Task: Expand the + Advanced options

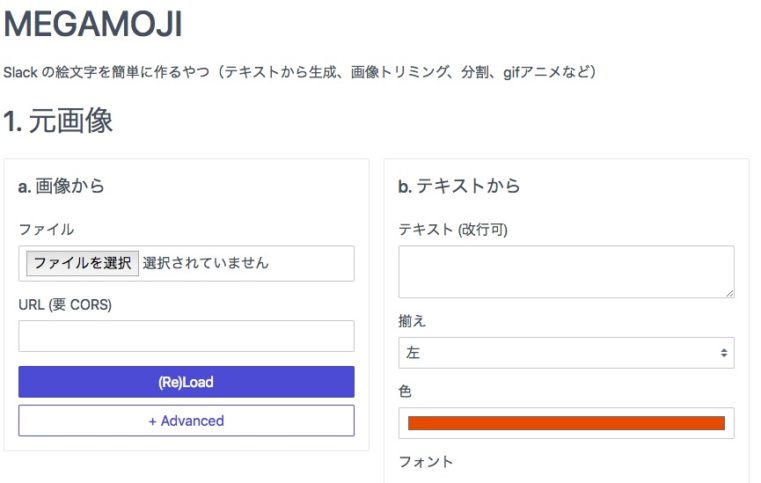Action: coord(186,421)
